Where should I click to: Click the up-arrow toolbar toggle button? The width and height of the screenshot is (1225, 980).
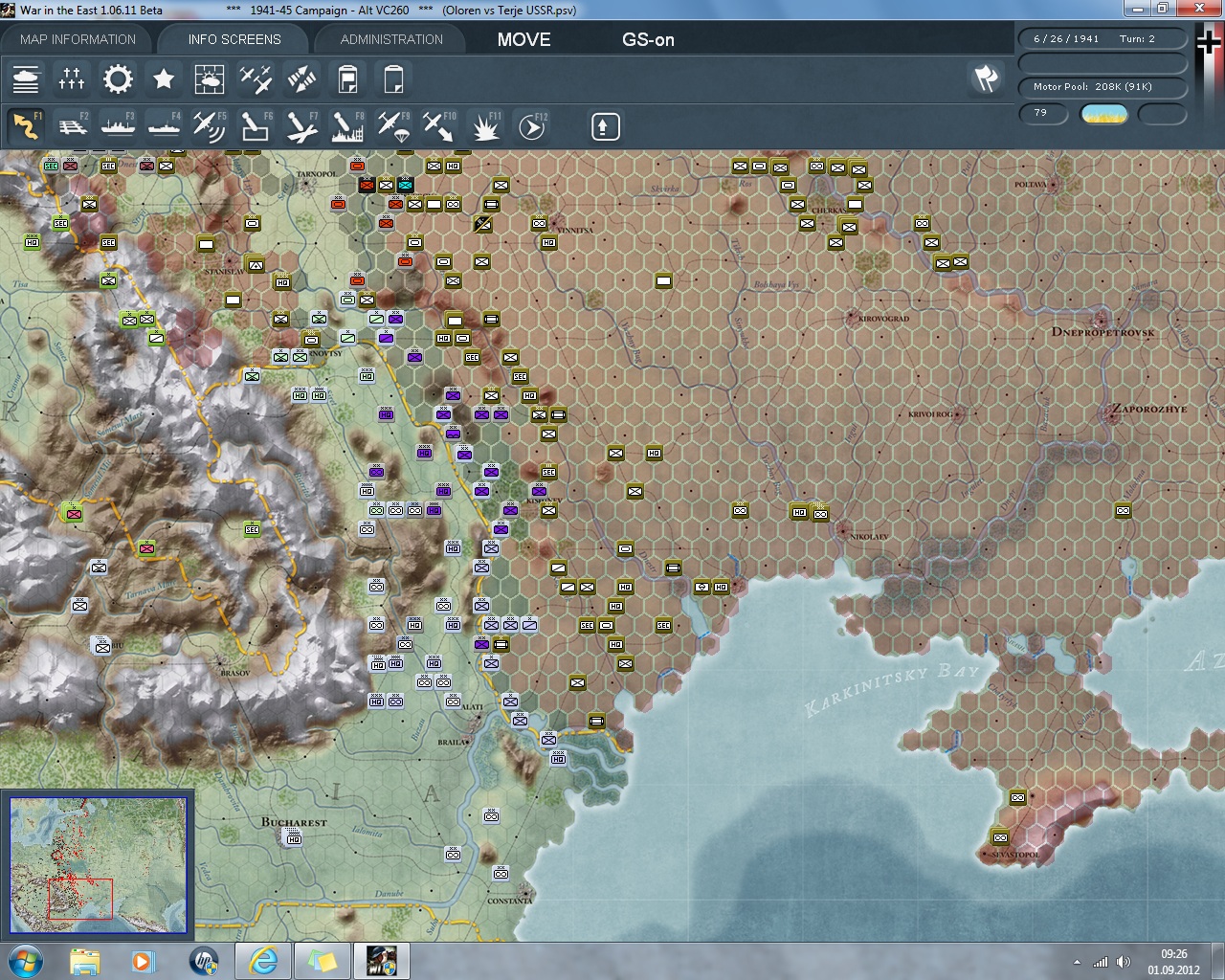click(605, 126)
